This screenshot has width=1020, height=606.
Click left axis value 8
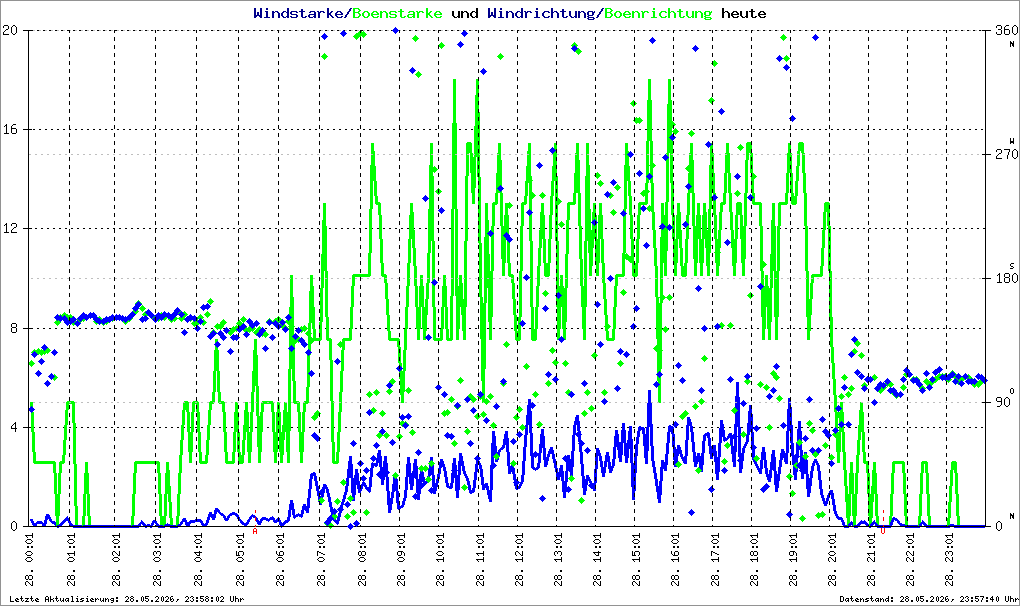coord(14,328)
